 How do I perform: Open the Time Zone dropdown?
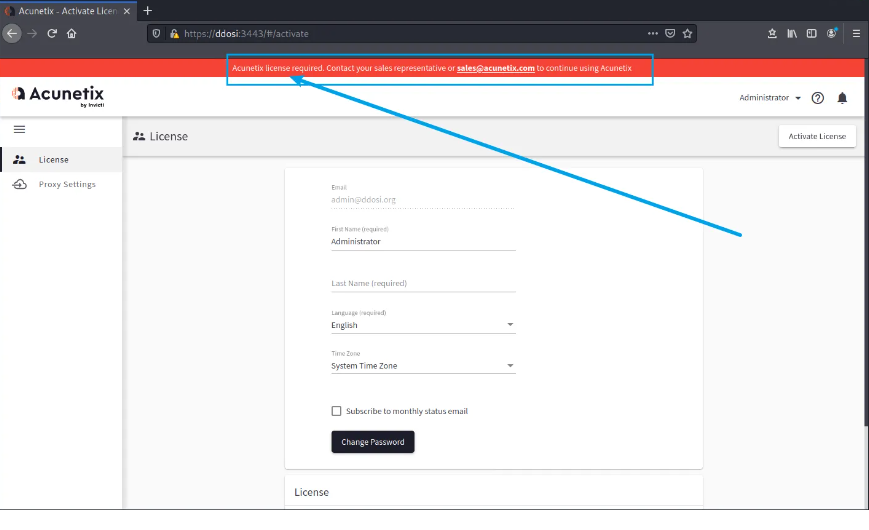(423, 366)
